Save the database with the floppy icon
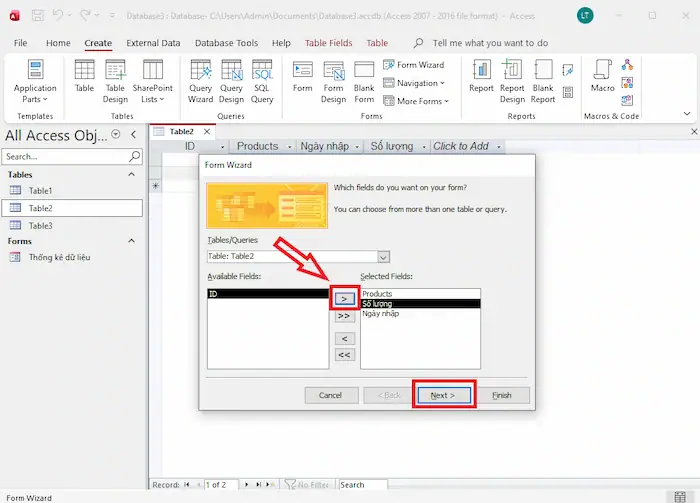The height and width of the screenshot is (503, 700). 37,16
